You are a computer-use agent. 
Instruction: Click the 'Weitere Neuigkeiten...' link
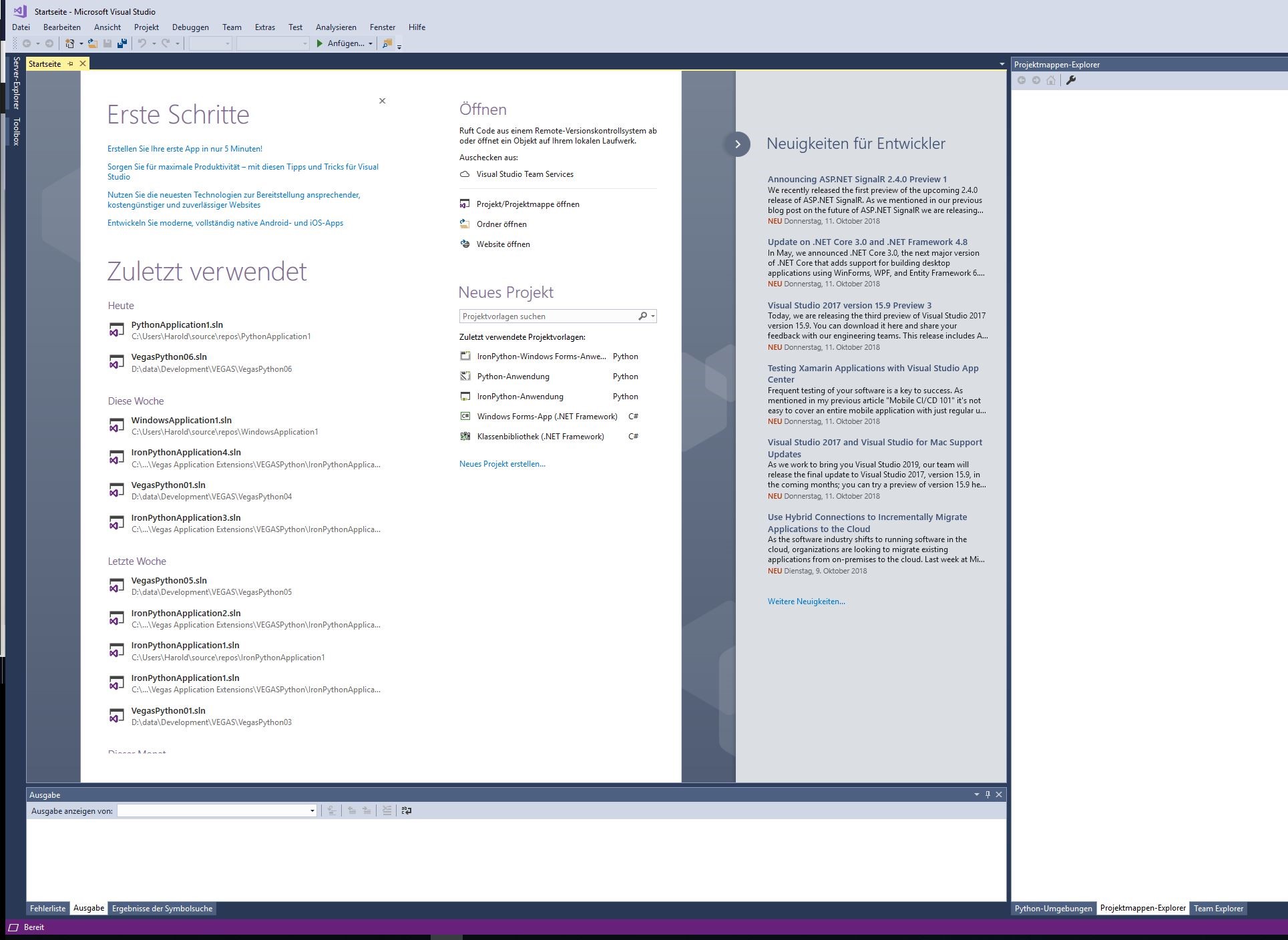(x=806, y=602)
